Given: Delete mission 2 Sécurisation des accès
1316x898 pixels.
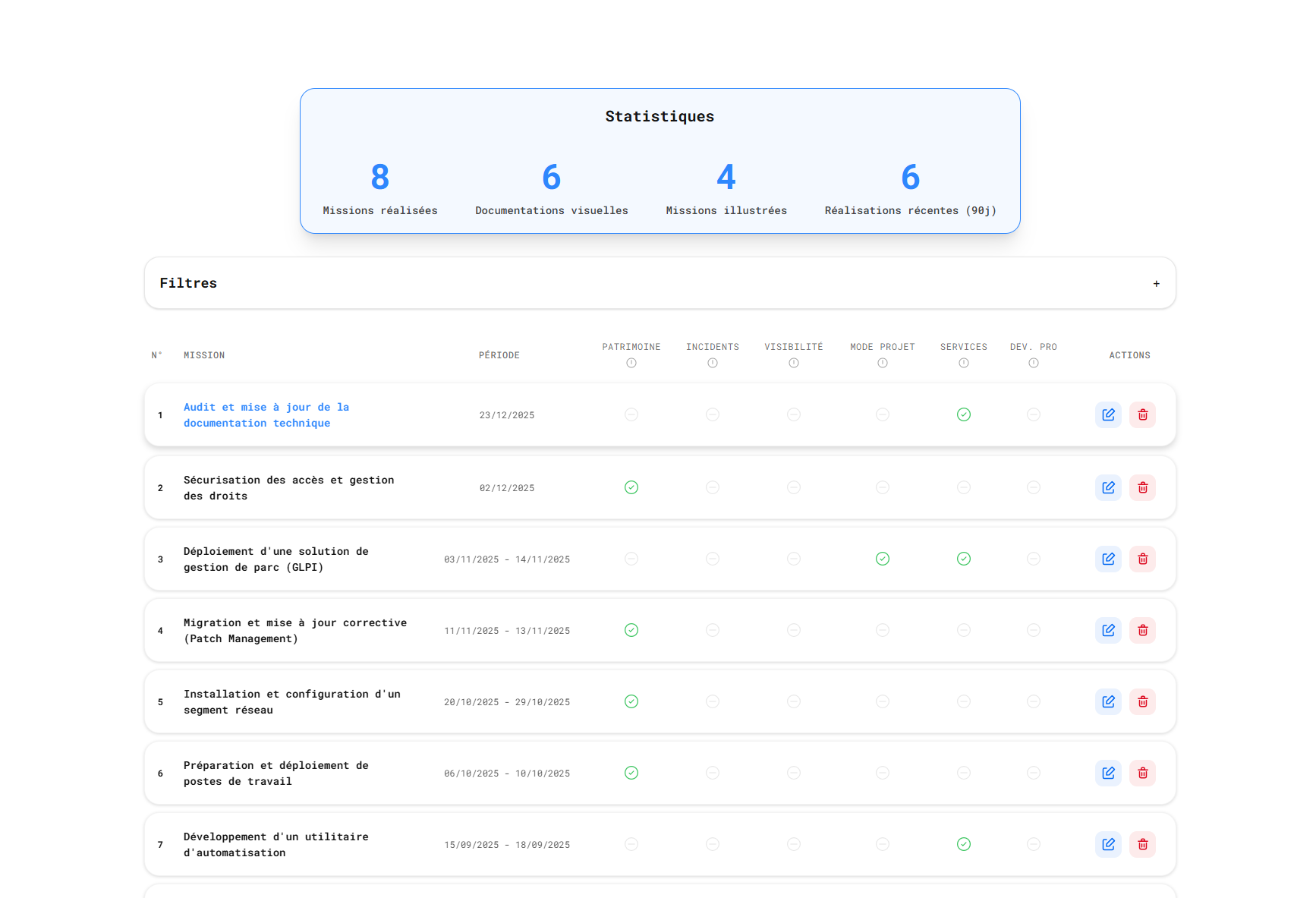Looking at the screenshot, I should coord(1142,487).
